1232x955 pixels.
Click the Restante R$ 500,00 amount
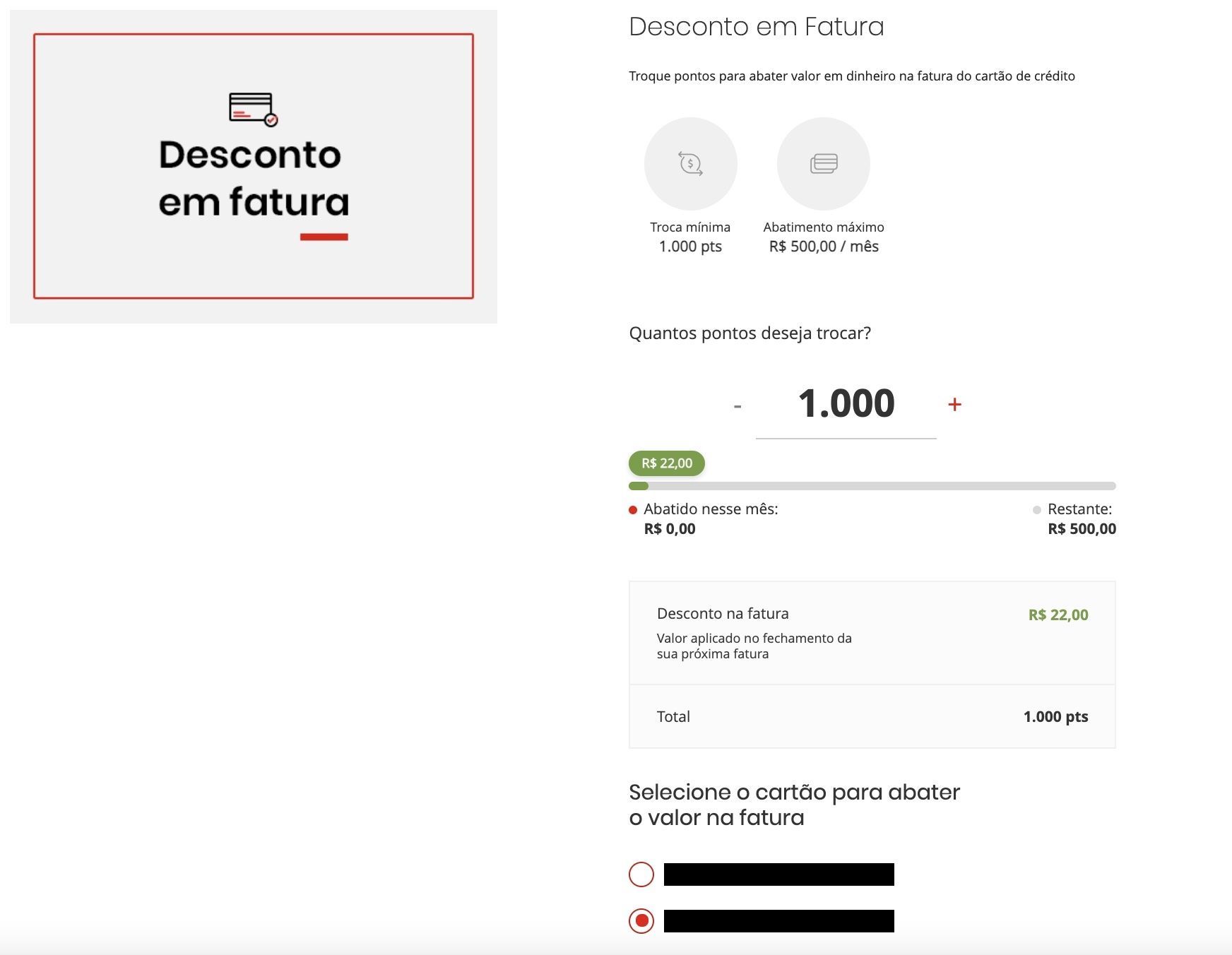(x=1082, y=529)
